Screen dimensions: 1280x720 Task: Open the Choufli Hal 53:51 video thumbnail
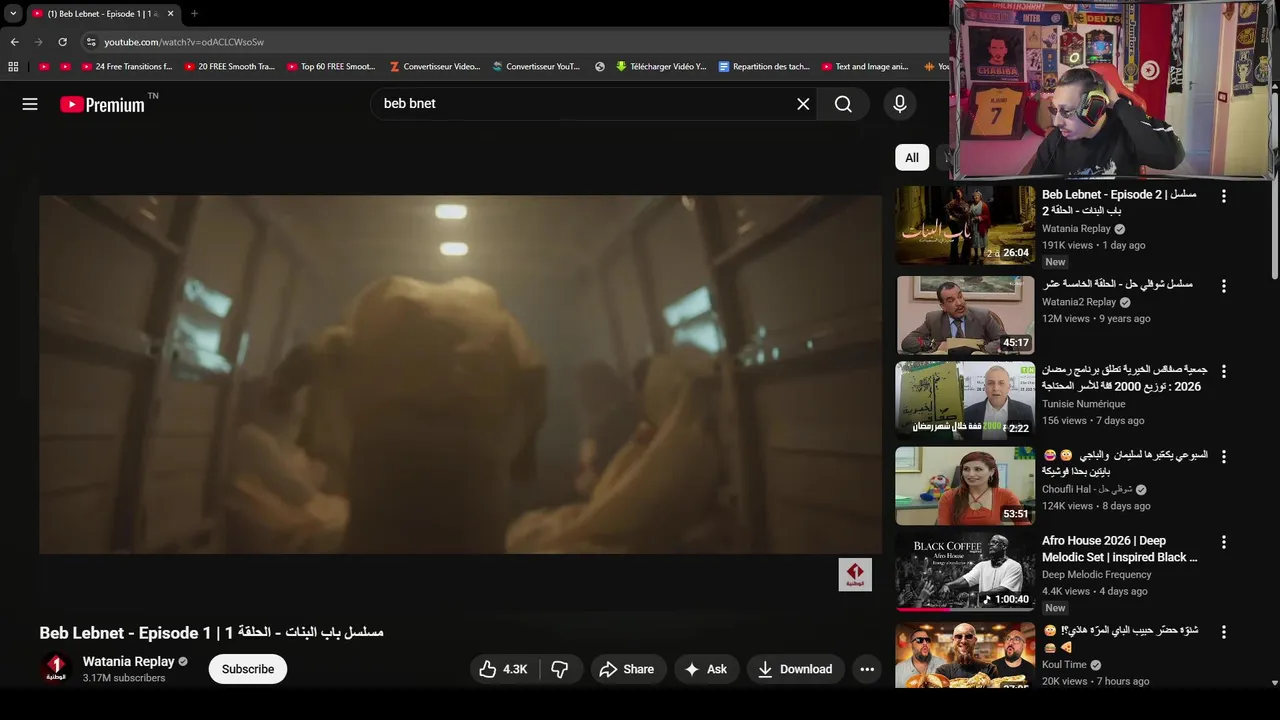pyautogui.click(x=965, y=486)
